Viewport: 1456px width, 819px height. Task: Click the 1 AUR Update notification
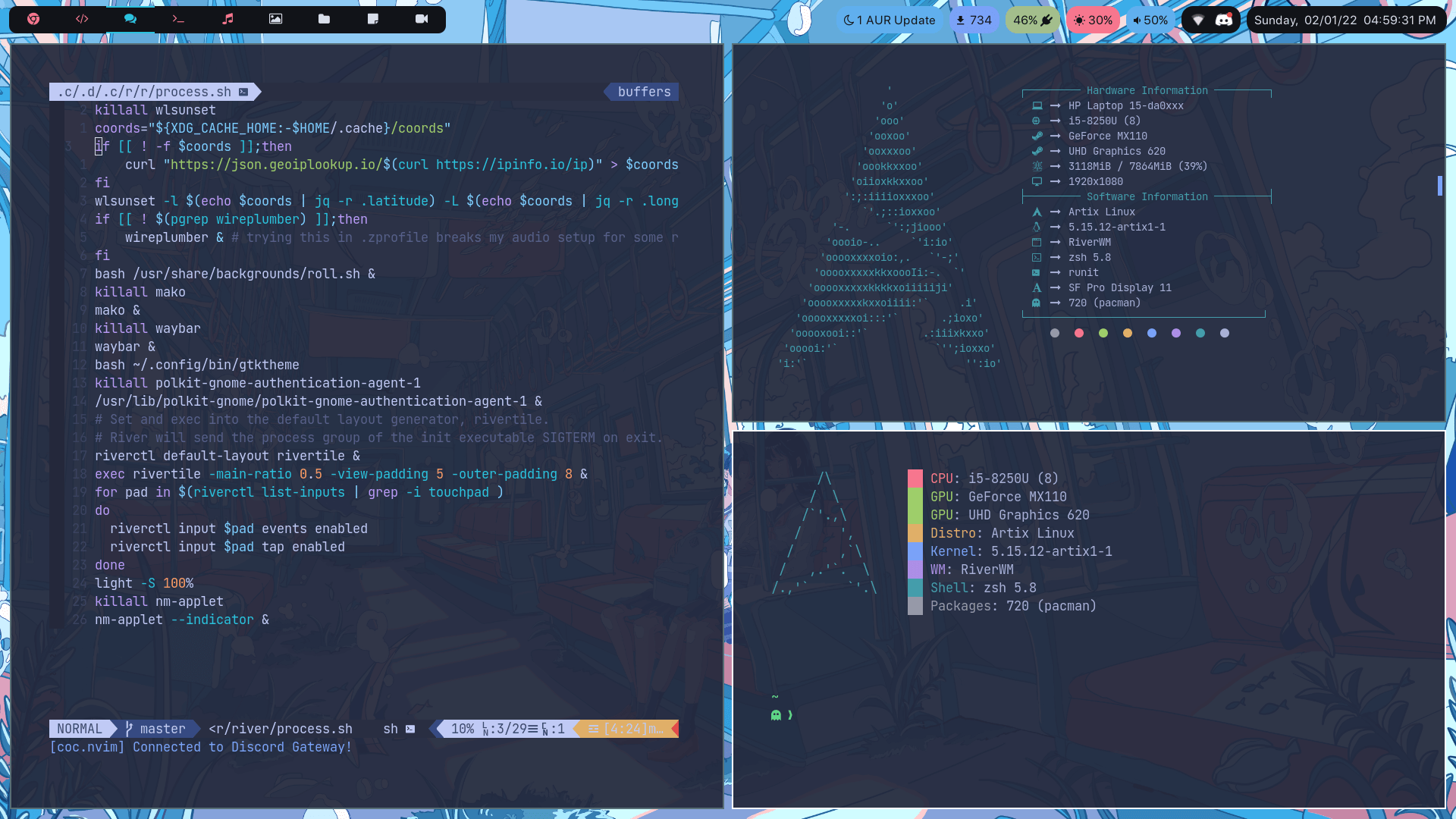(x=889, y=20)
